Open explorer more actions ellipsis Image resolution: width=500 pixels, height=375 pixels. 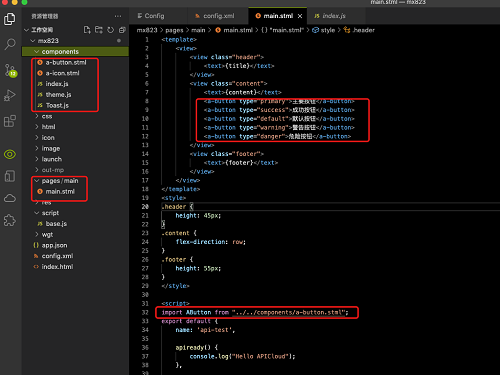click(x=118, y=16)
